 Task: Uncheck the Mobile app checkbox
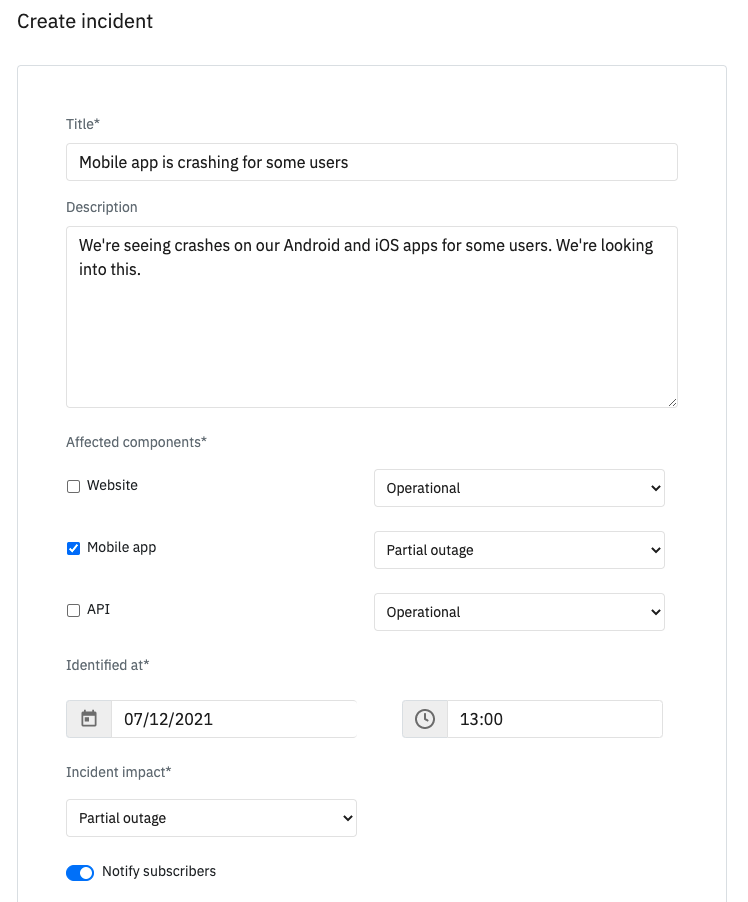[x=73, y=548]
